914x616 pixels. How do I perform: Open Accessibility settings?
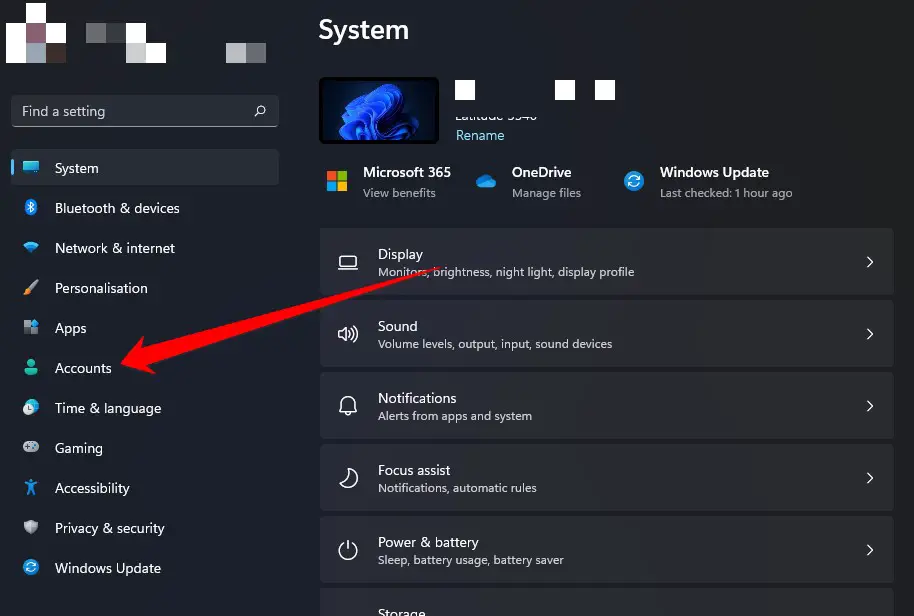[x=145, y=488]
